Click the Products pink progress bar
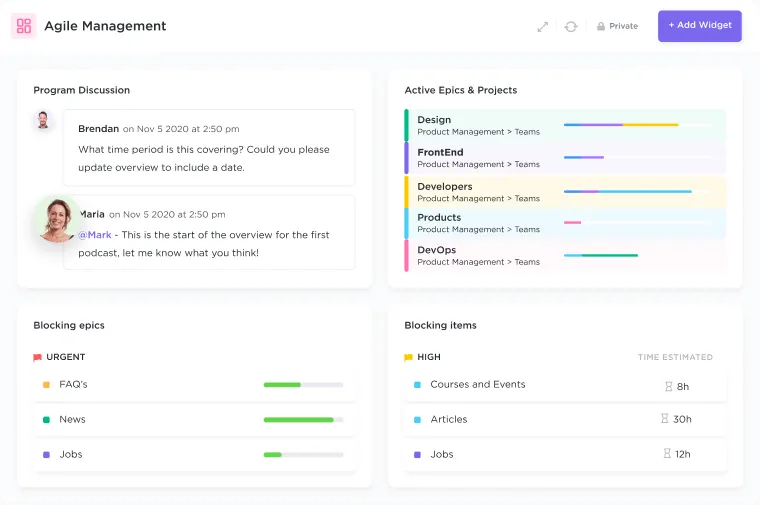 coord(572,222)
